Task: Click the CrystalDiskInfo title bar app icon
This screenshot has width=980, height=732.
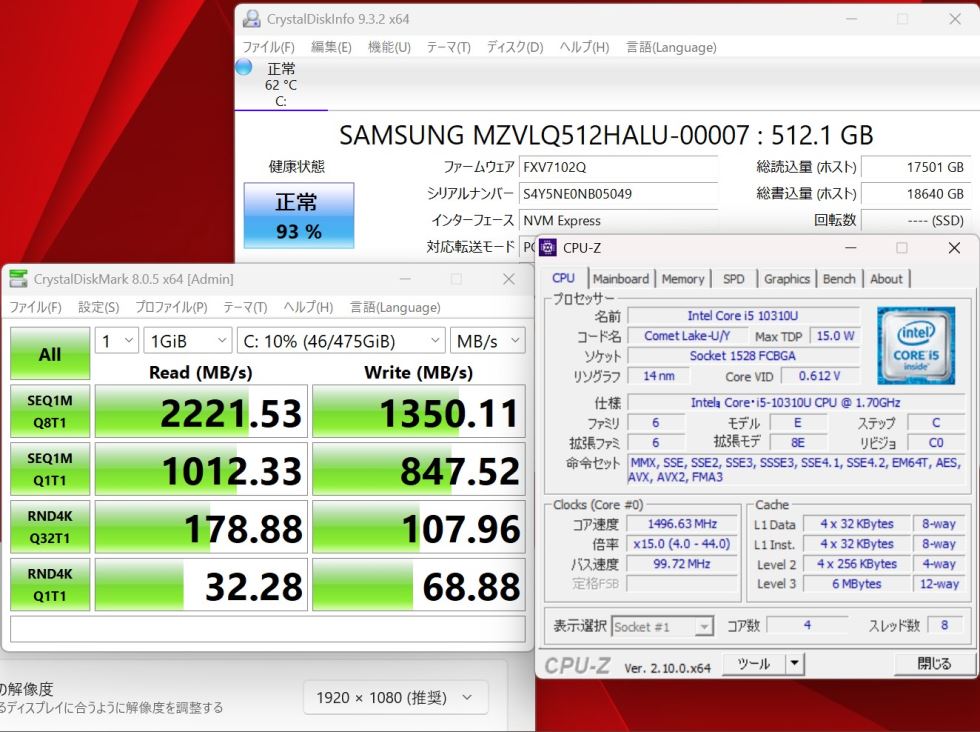Action: [x=251, y=19]
